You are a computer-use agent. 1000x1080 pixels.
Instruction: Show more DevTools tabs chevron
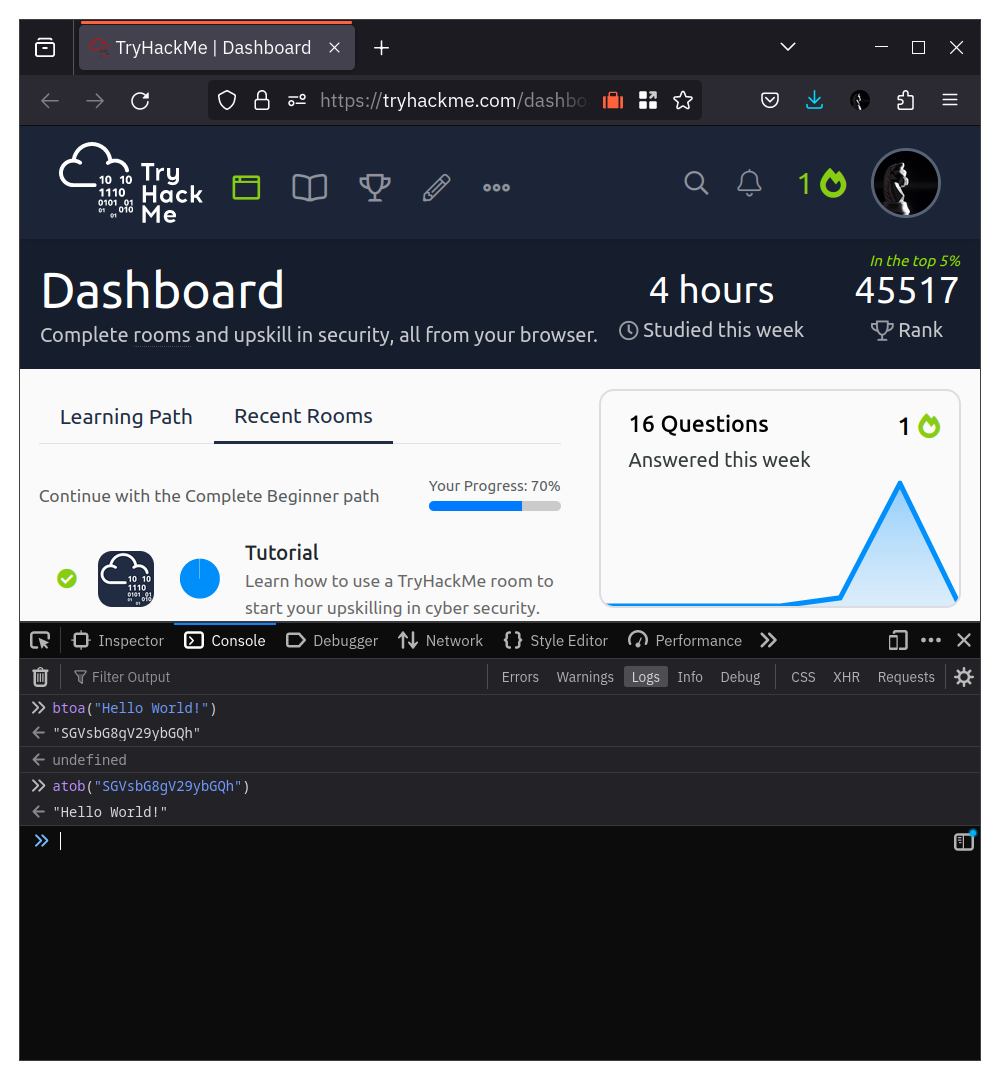tap(768, 641)
